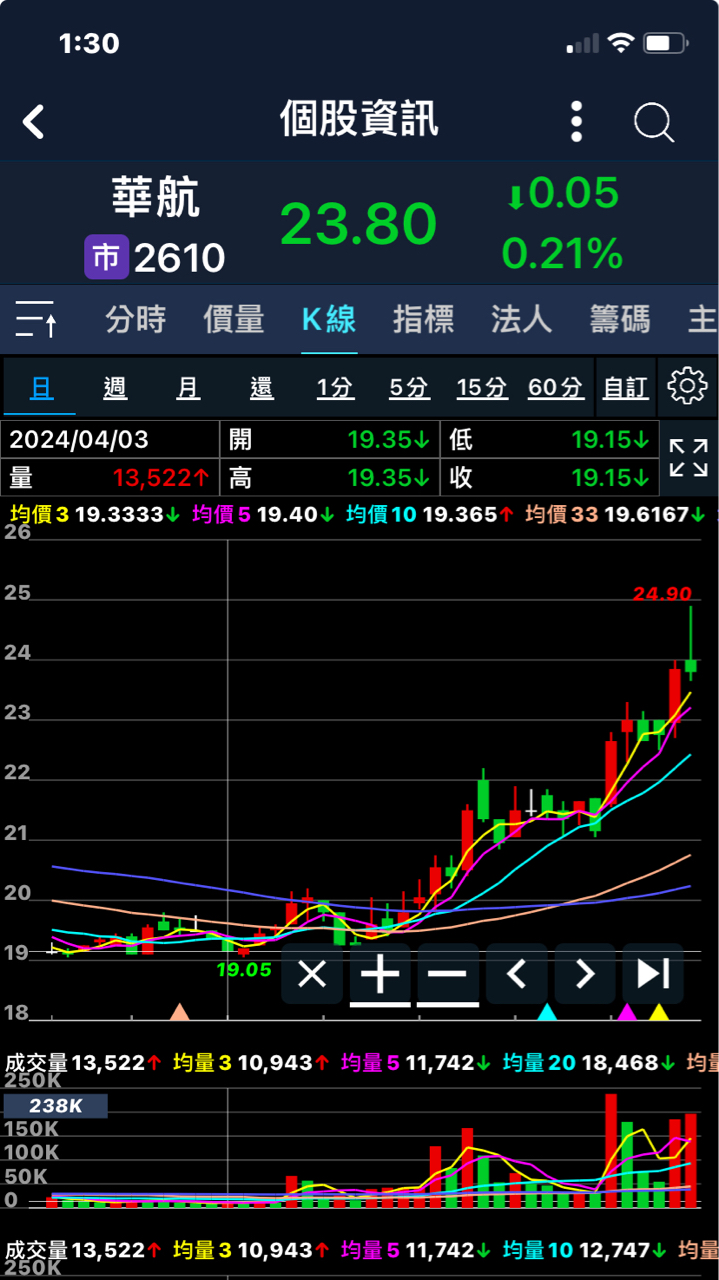Select 60分 period
The image size is (719, 1280).
[556, 387]
